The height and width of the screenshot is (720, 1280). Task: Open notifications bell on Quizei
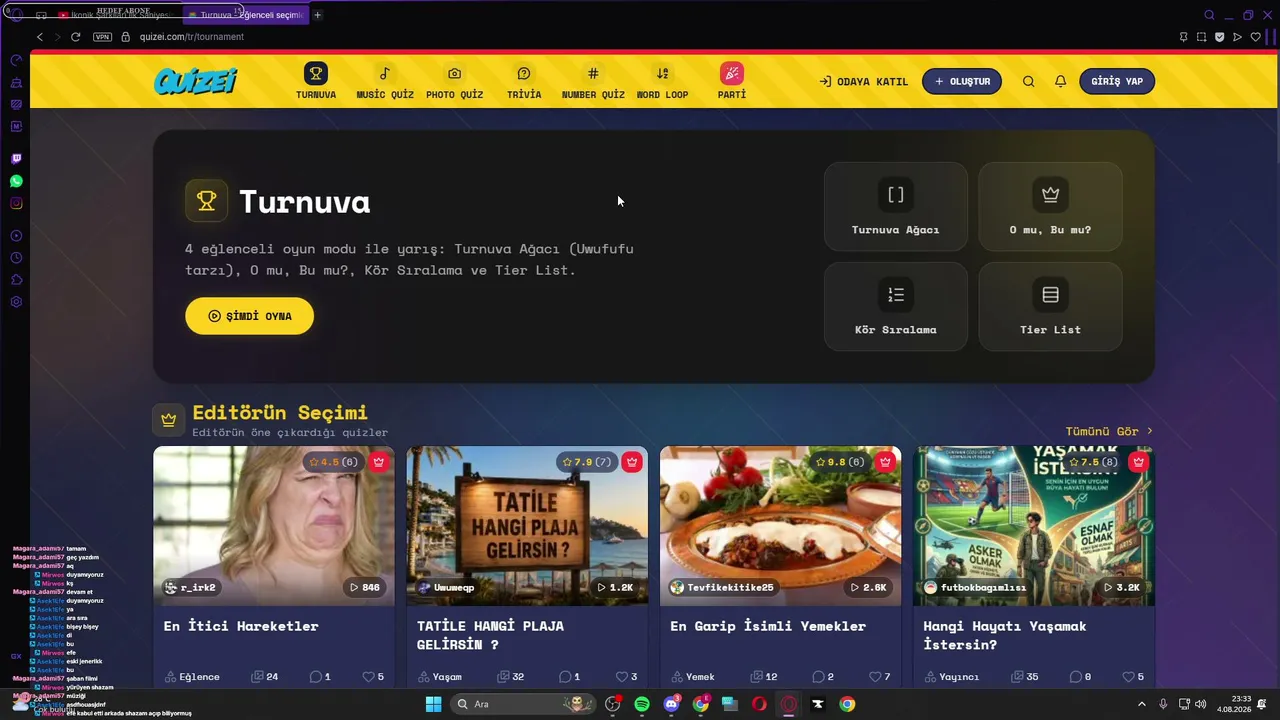1060,82
